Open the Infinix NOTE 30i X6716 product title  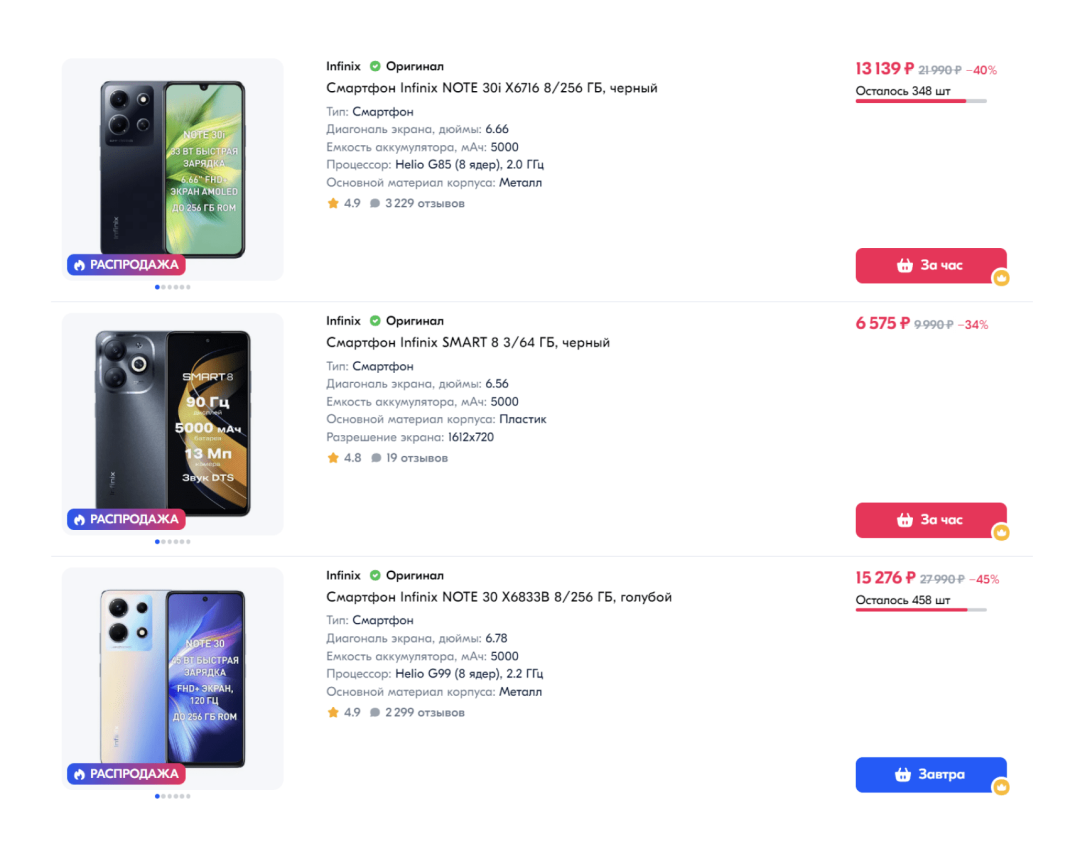tap(492, 88)
